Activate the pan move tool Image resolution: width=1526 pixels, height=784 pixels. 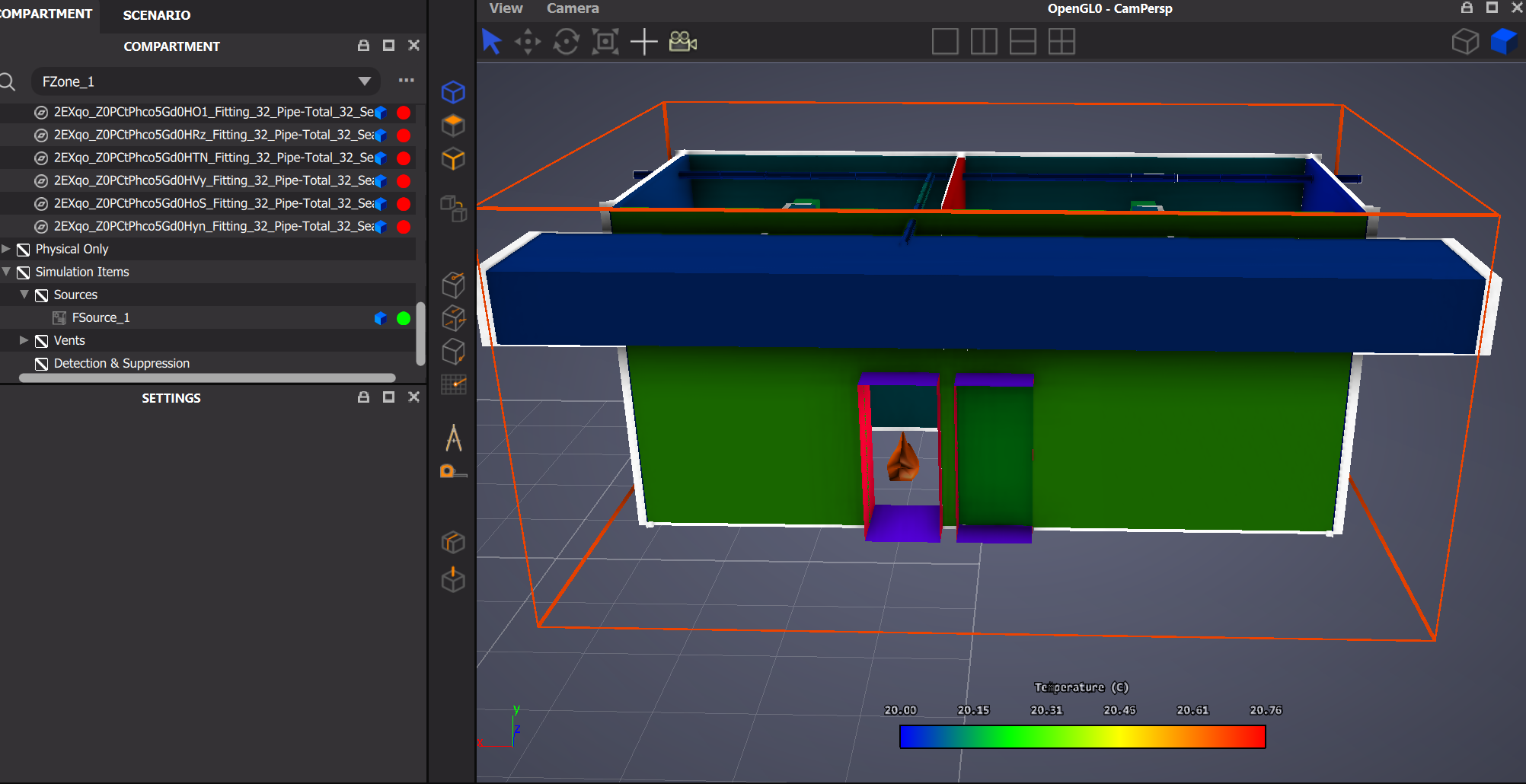pos(528,42)
